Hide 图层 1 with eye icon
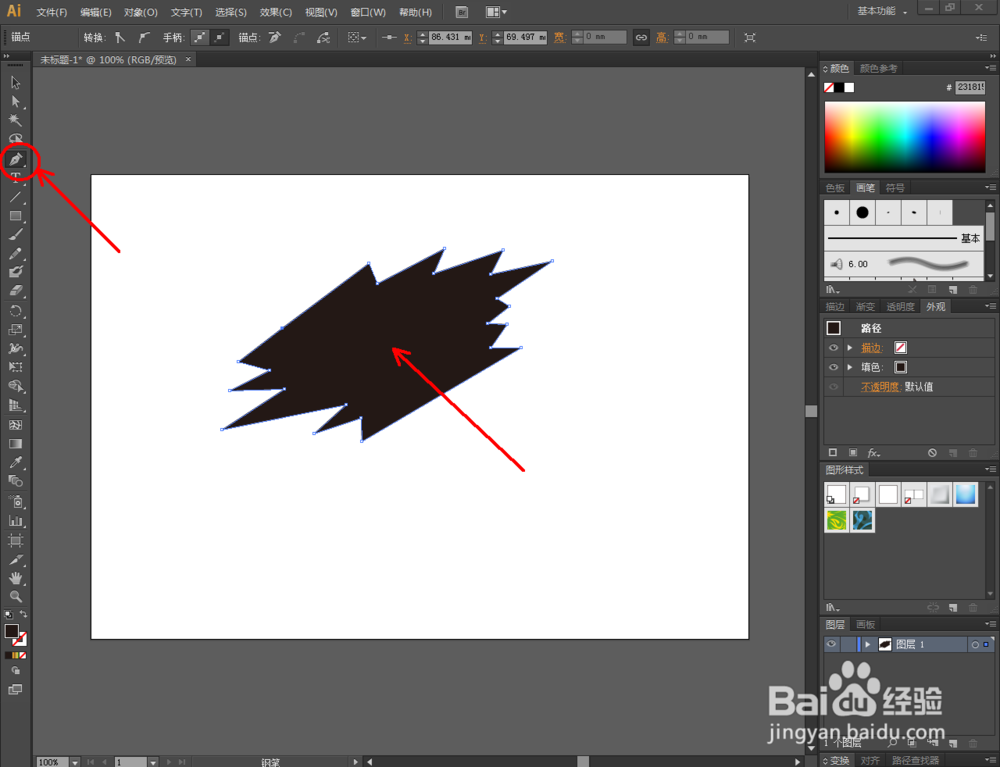 coord(831,644)
